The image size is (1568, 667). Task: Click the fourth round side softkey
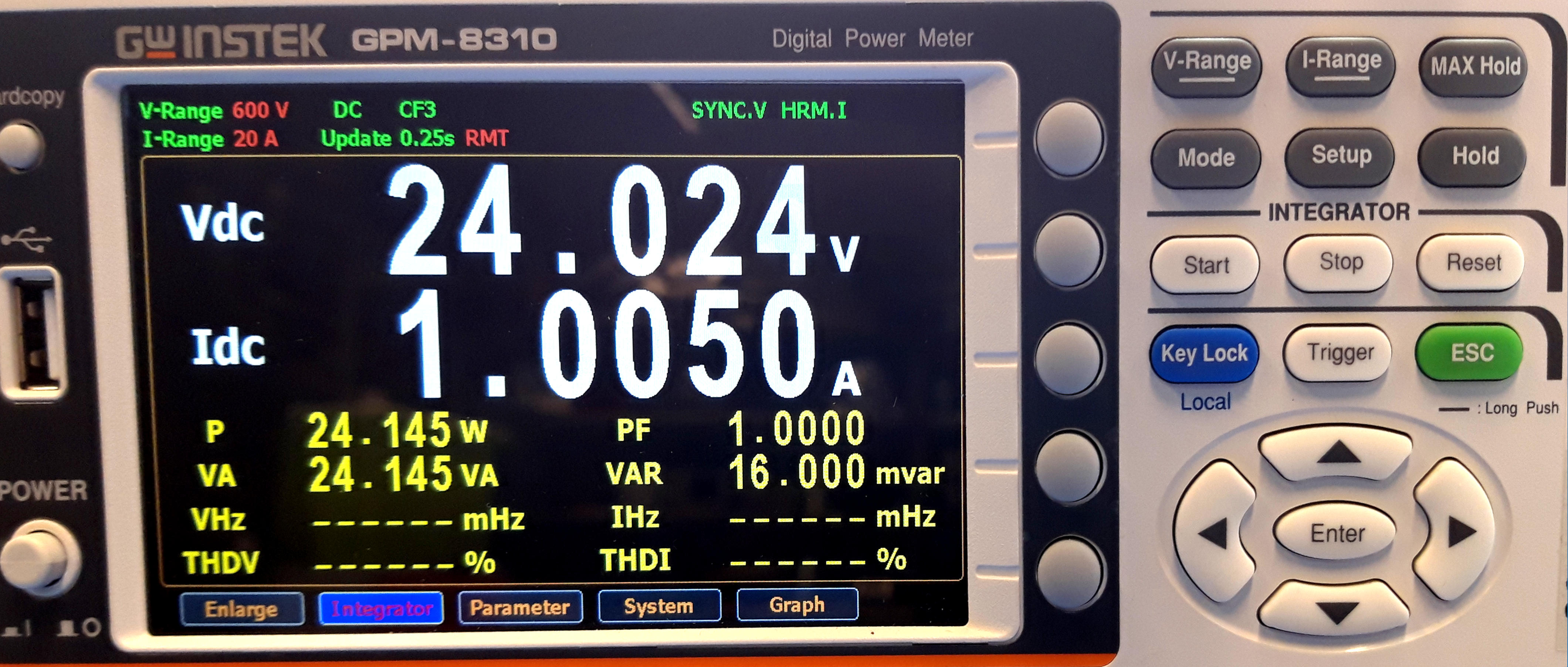(1070, 467)
